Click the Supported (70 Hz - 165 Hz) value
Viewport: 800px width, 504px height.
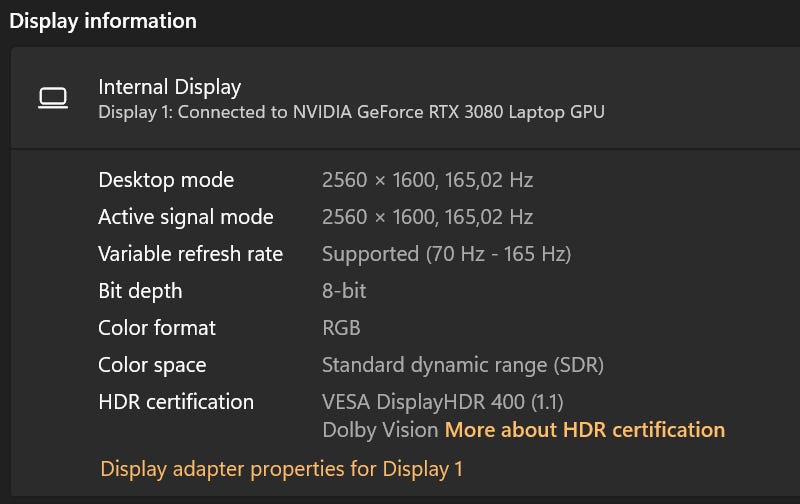[446, 254]
